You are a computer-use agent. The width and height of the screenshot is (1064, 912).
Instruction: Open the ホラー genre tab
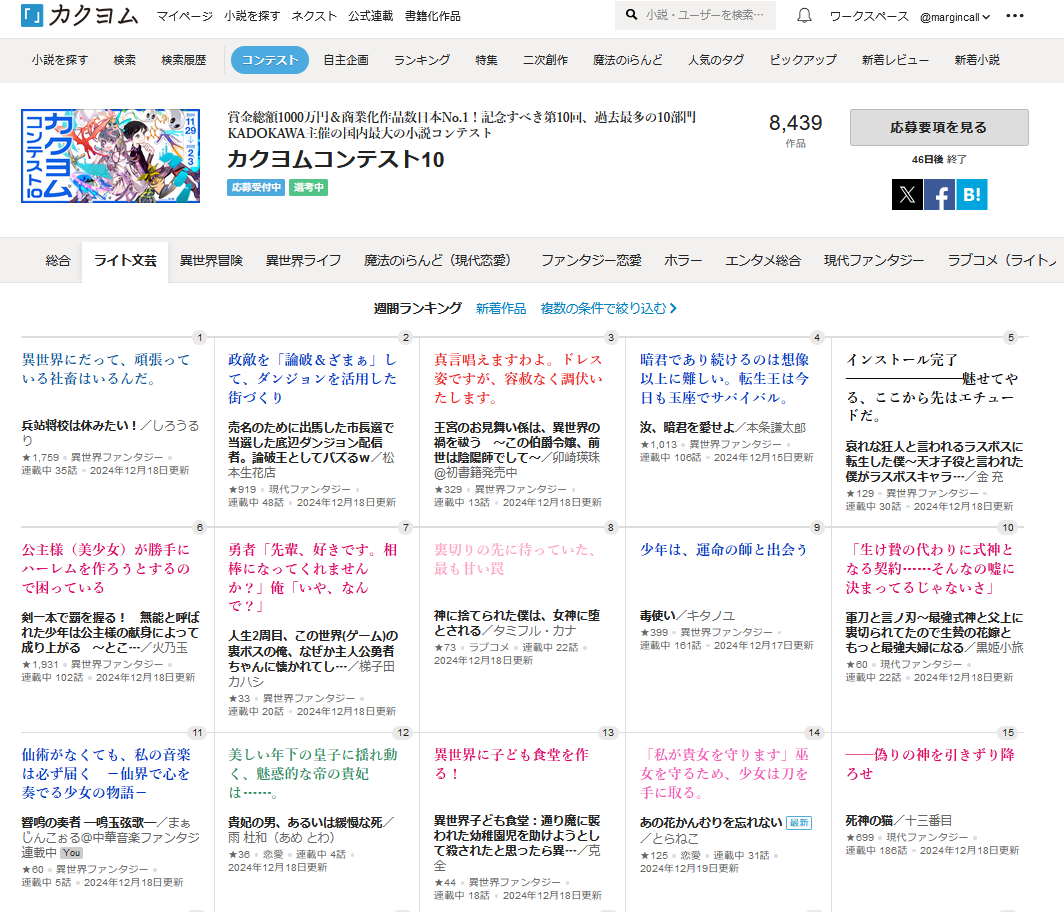pyautogui.click(x=683, y=261)
